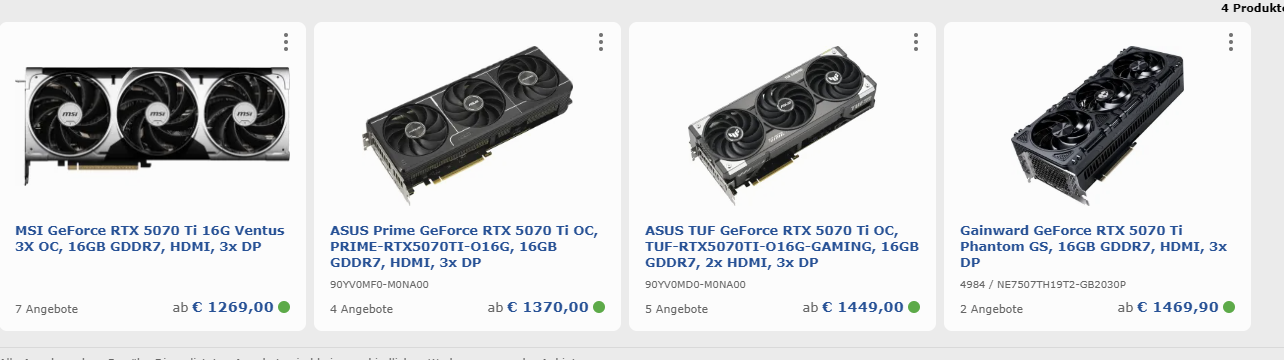Screen dimensions: 1284x360
Task: Open options menu for MSI Ventus card
Action: point(286,42)
